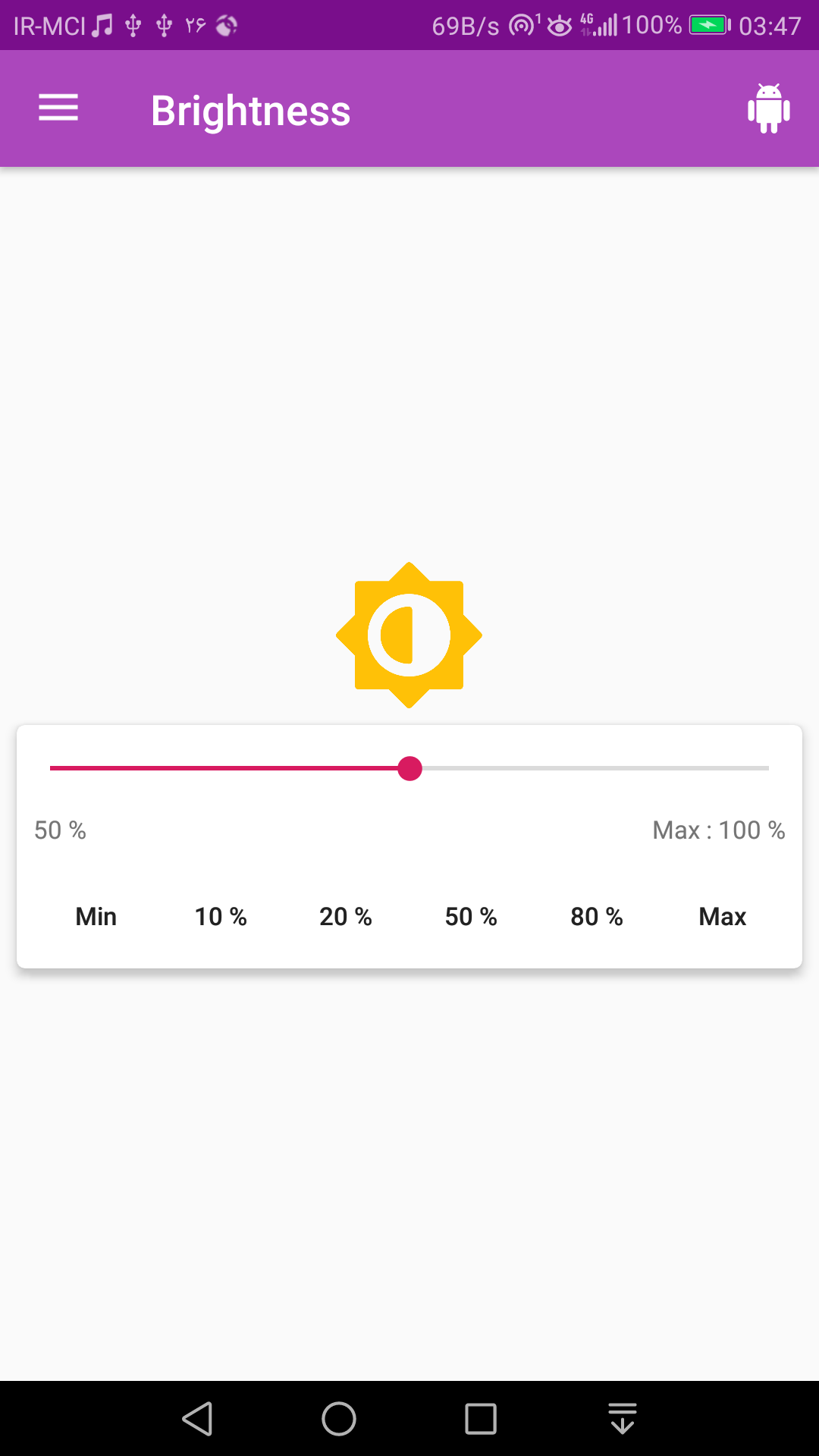The width and height of the screenshot is (819, 1456).
Task: Set brightness to Min
Action: tap(96, 917)
